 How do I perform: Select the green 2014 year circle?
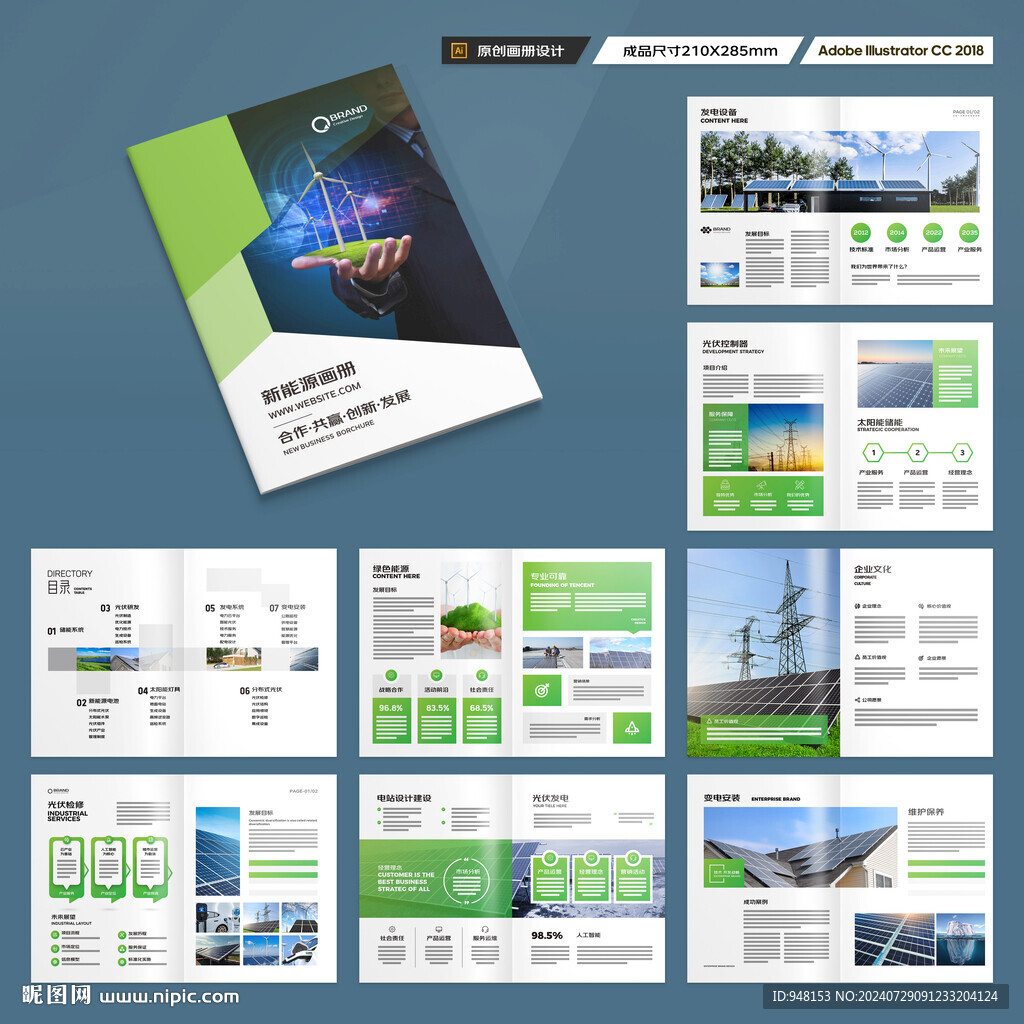click(x=897, y=232)
